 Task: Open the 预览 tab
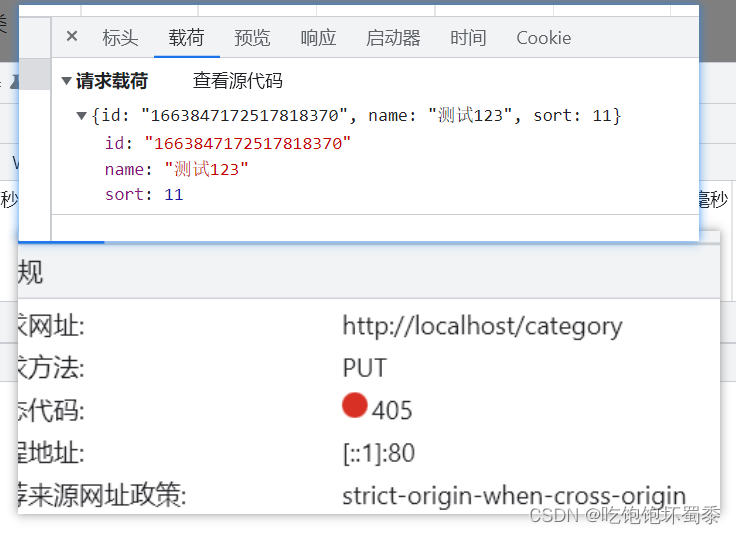[252, 38]
